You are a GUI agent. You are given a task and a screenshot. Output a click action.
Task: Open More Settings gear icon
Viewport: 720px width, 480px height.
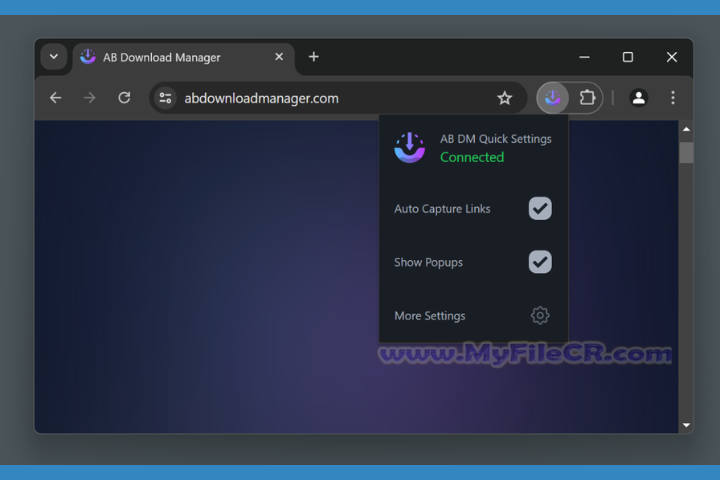(540, 316)
